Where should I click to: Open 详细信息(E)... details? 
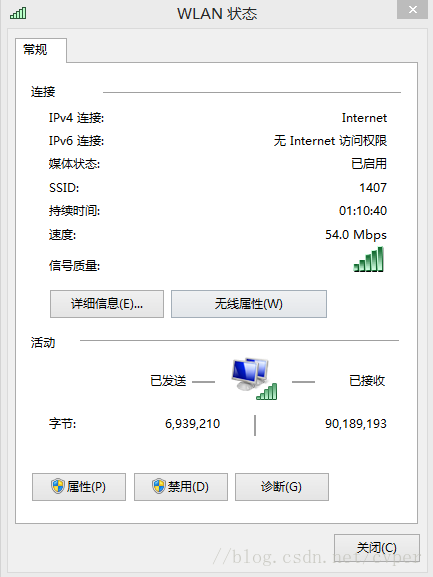(x=107, y=304)
